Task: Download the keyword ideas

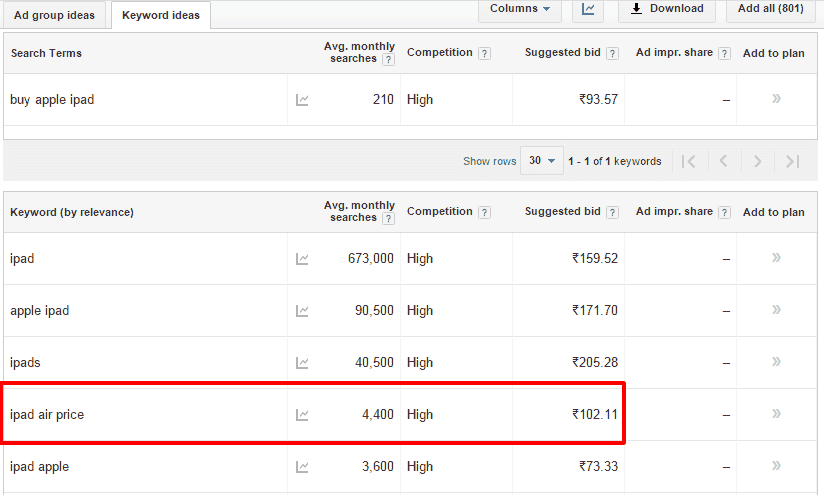Action: point(667,9)
